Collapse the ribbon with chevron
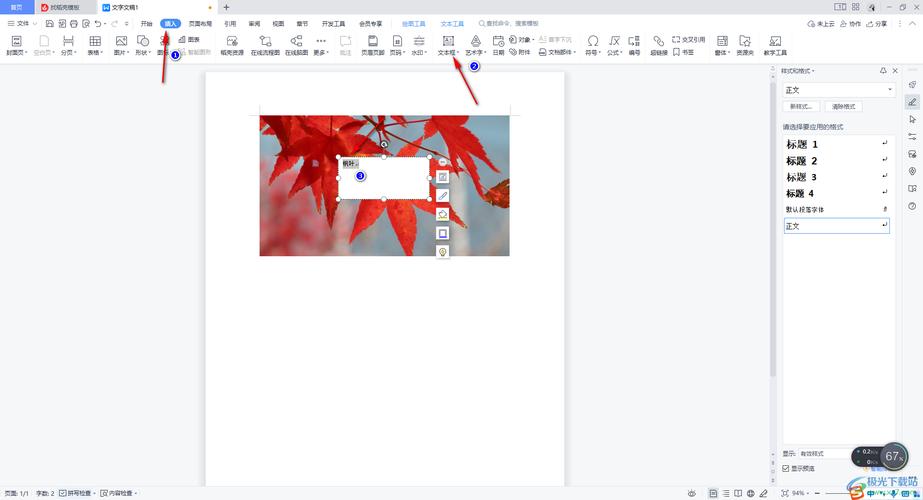Image resolution: width=923 pixels, height=500 pixels. point(912,24)
